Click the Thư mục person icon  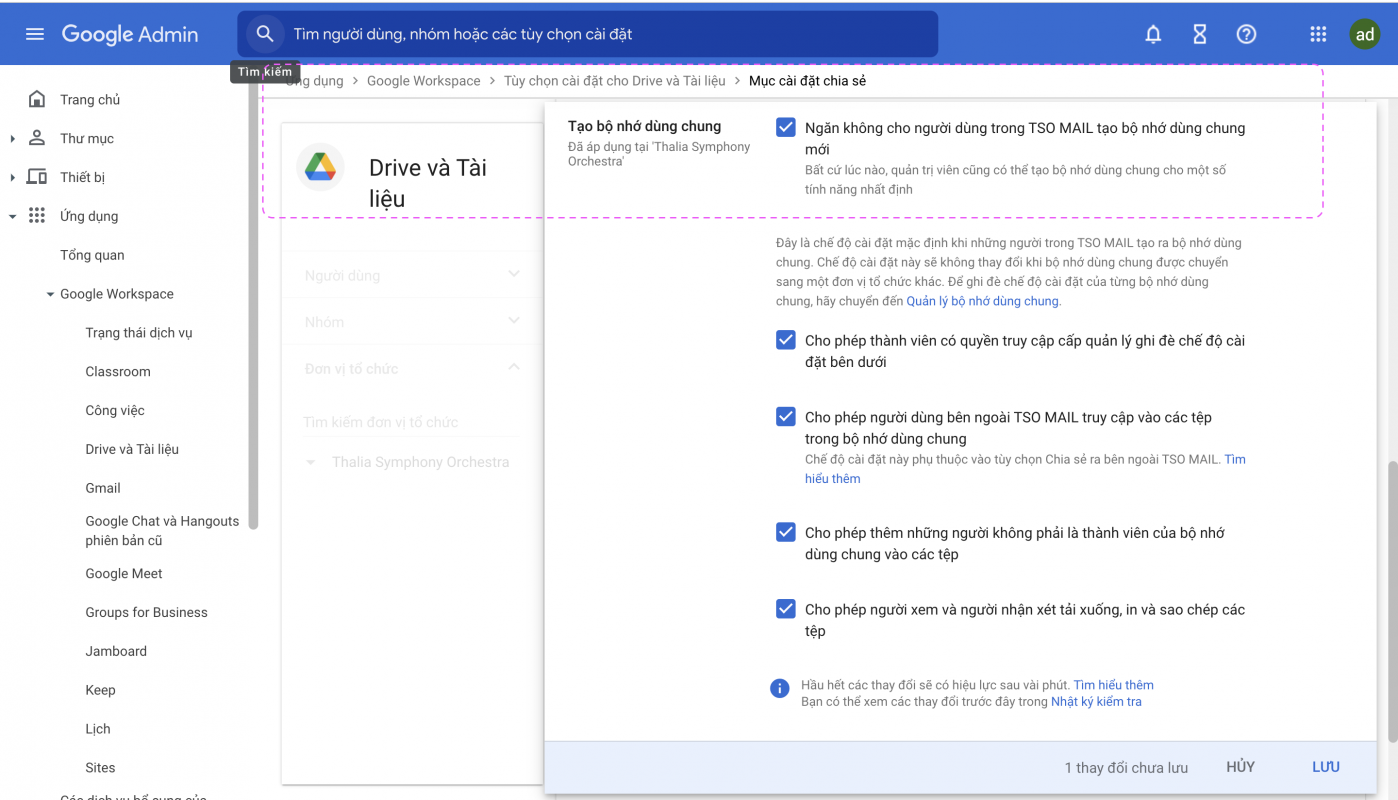pyautogui.click(x=37, y=138)
